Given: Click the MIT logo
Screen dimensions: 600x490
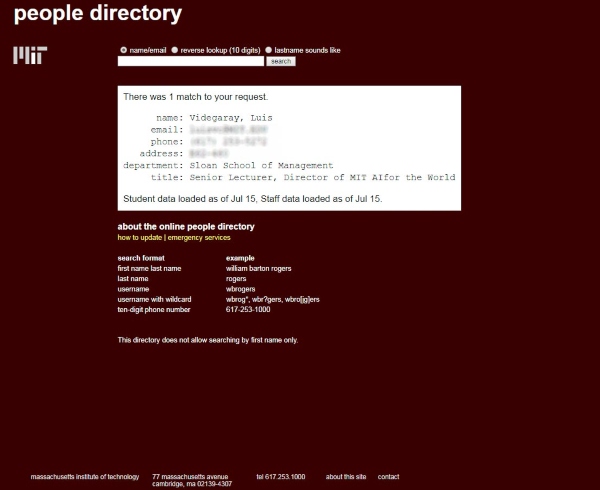Looking at the screenshot, I should [x=30, y=55].
